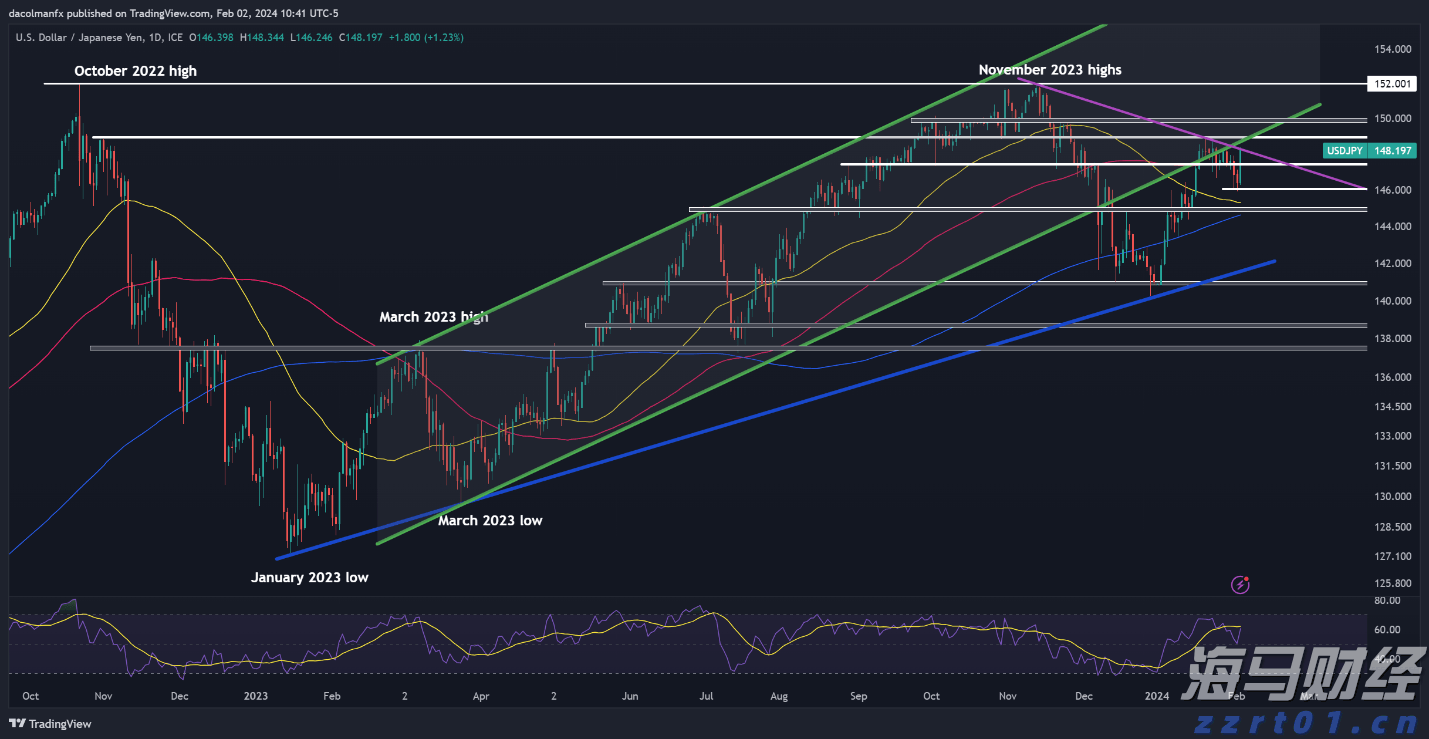The image size is (1429, 739).
Task: Select the "November 2023 highs" annotation
Action: pyautogui.click(x=1049, y=70)
